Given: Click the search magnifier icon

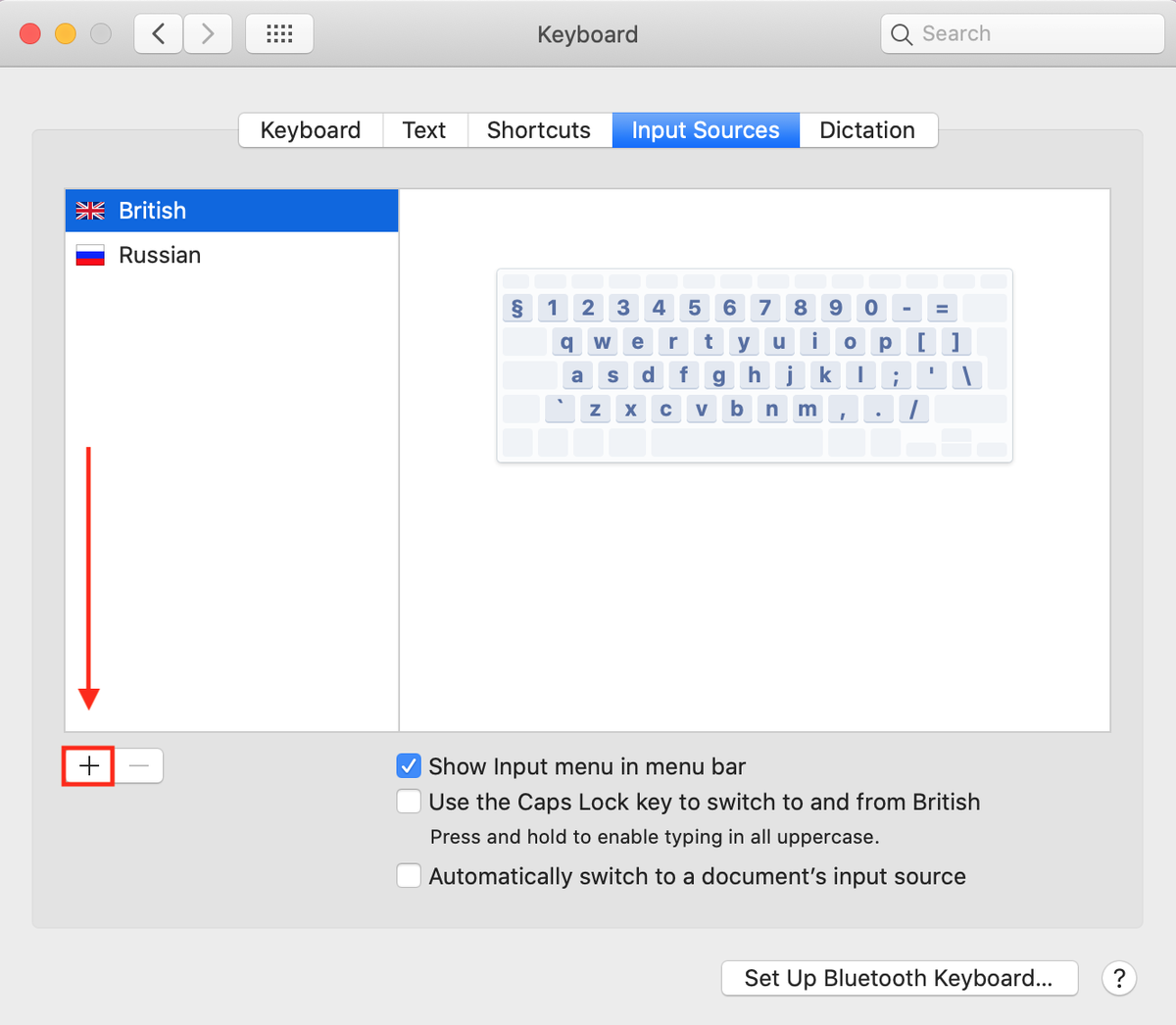Looking at the screenshot, I should tap(901, 33).
